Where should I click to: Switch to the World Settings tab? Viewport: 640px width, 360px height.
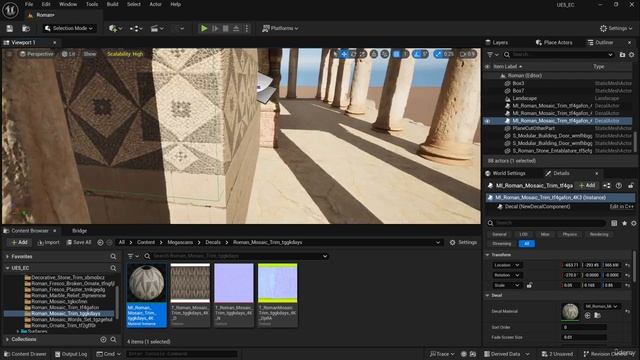(x=505, y=173)
